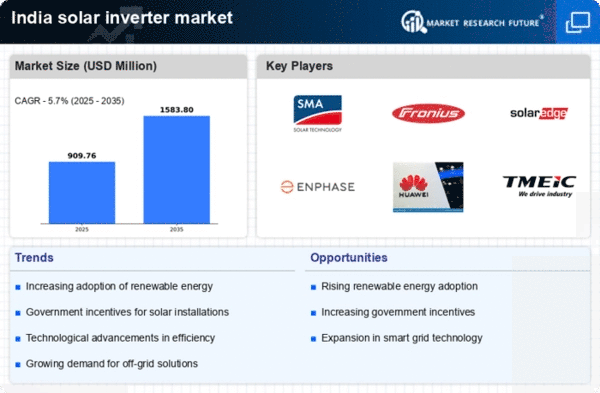Select the 909.76 value label
Image resolution: width=600 pixels, height=393 pixels.
(x=82, y=156)
